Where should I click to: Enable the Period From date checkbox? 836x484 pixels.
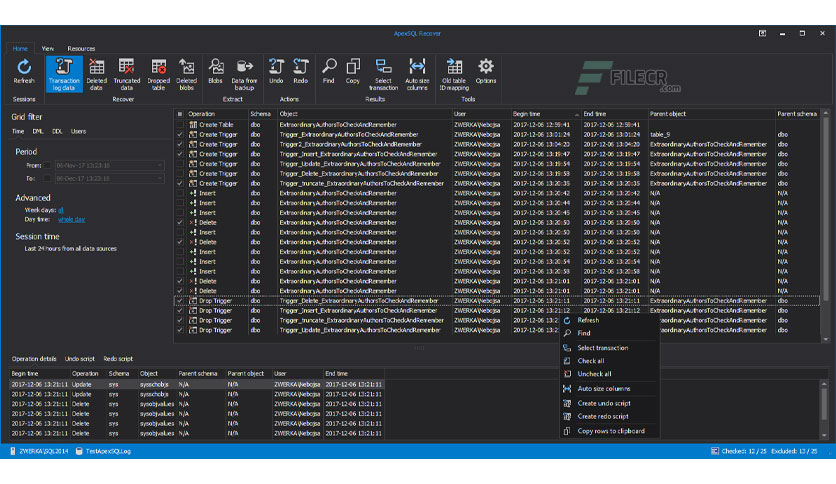pyautogui.click(x=47, y=165)
